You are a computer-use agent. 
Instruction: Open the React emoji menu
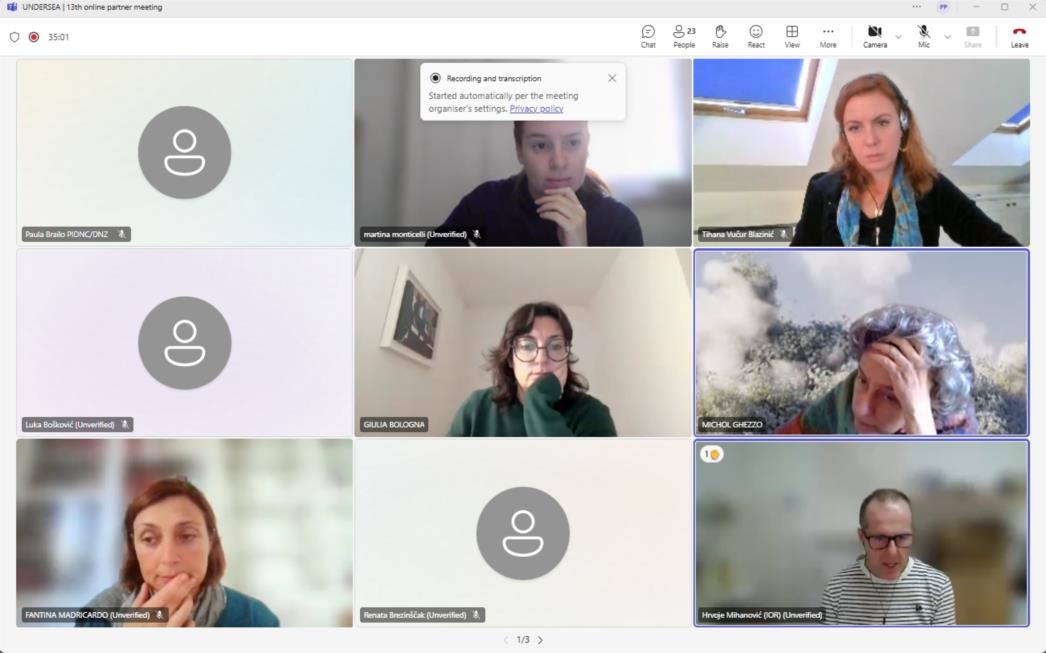(756, 36)
